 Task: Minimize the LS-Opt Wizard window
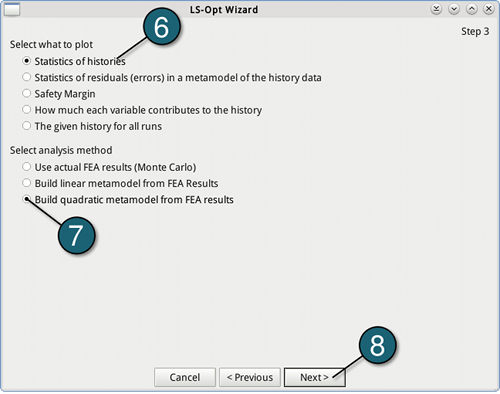(454, 9)
